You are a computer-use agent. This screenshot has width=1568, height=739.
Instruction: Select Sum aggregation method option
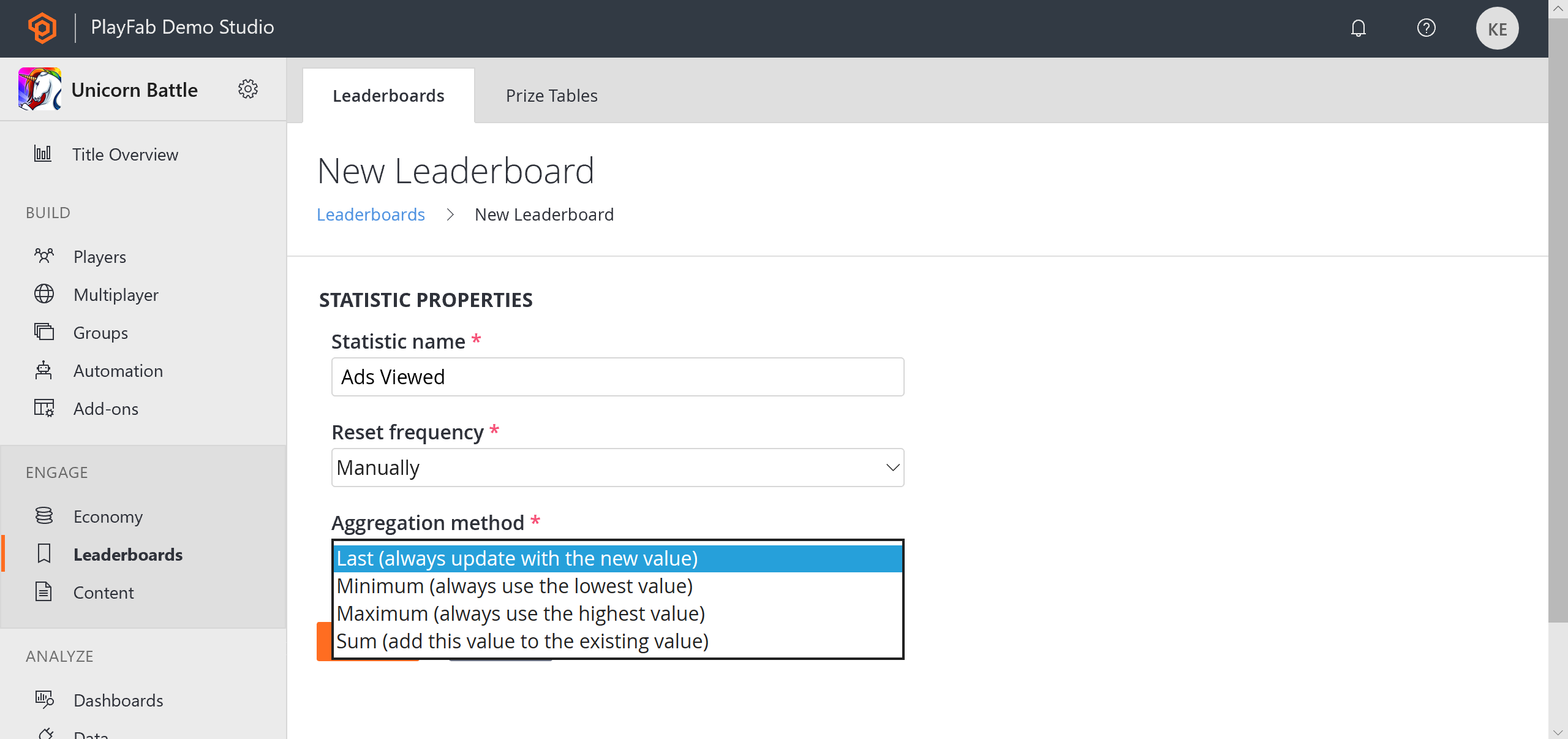pos(522,640)
